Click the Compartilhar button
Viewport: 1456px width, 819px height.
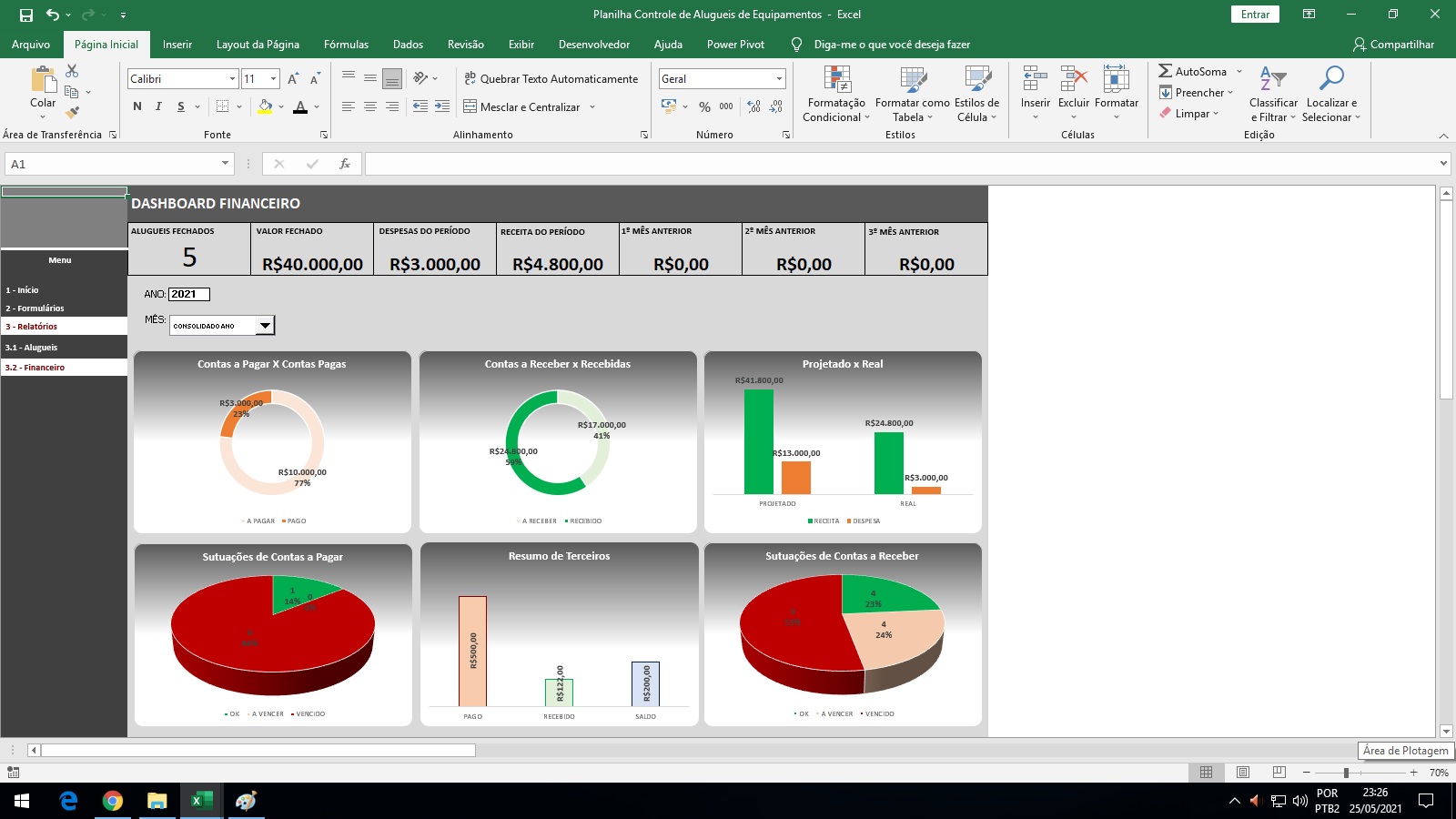pos(1393,45)
